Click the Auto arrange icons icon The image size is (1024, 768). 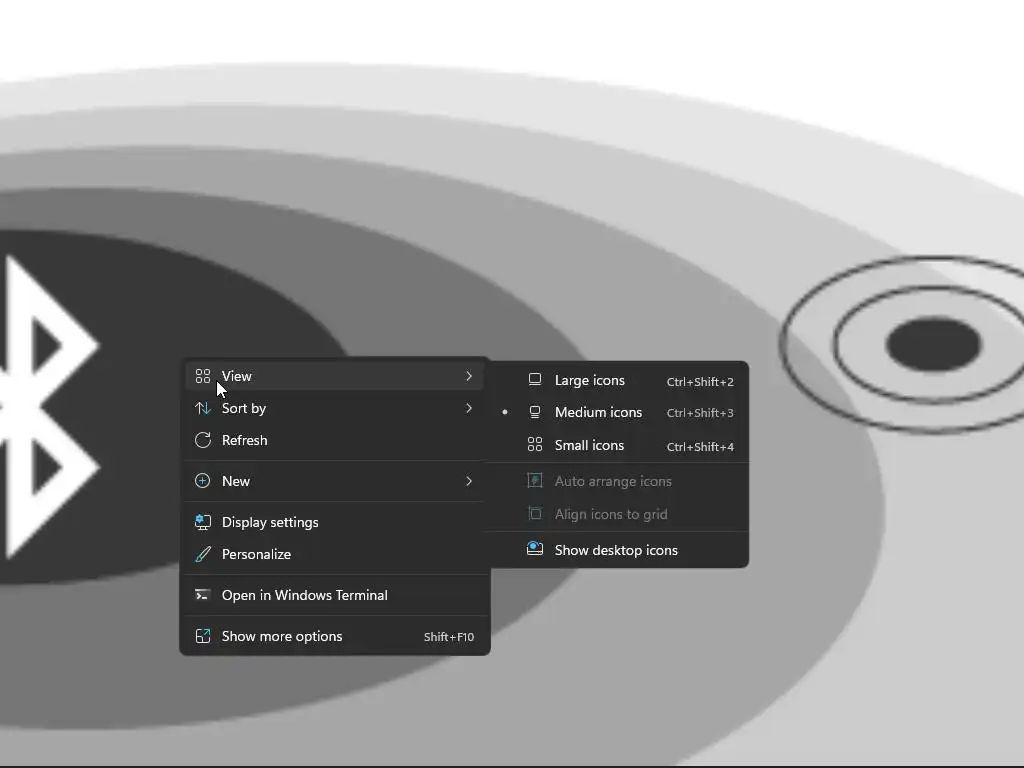pyautogui.click(x=535, y=481)
